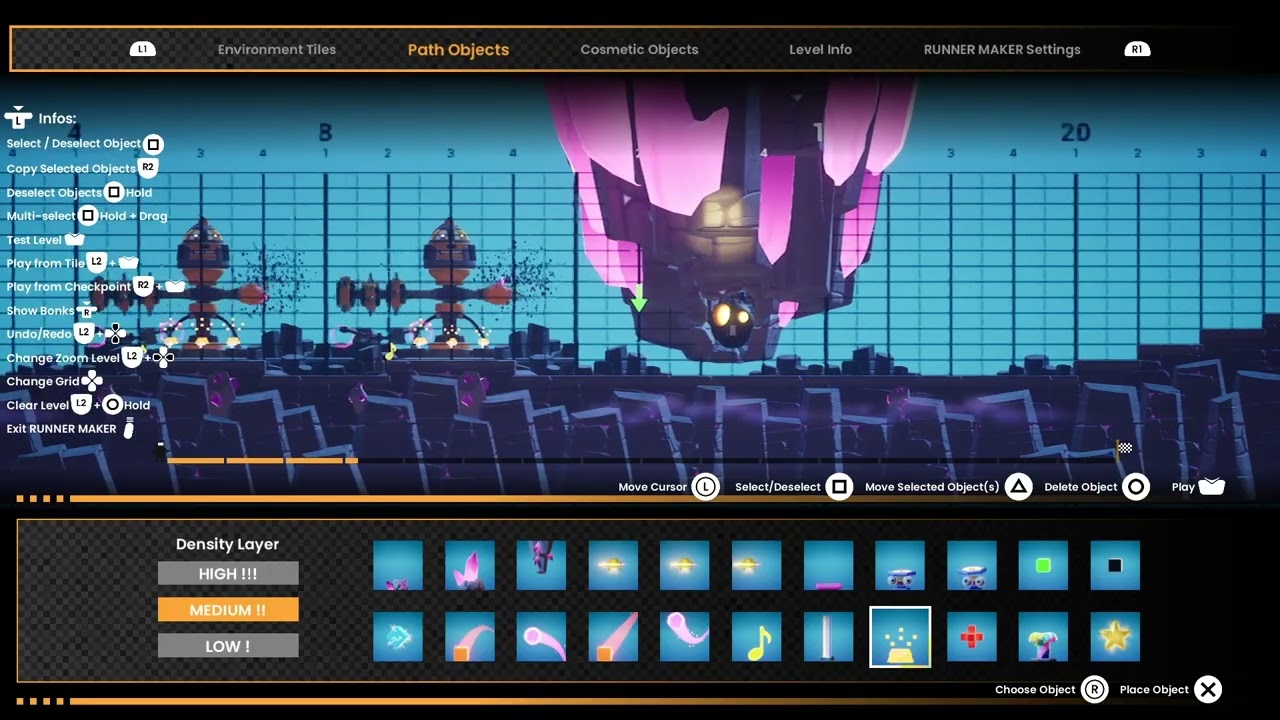Image resolution: width=1280 pixels, height=720 pixels.
Task: Click the X icon for Place Object
Action: (x=1208, y=689)
